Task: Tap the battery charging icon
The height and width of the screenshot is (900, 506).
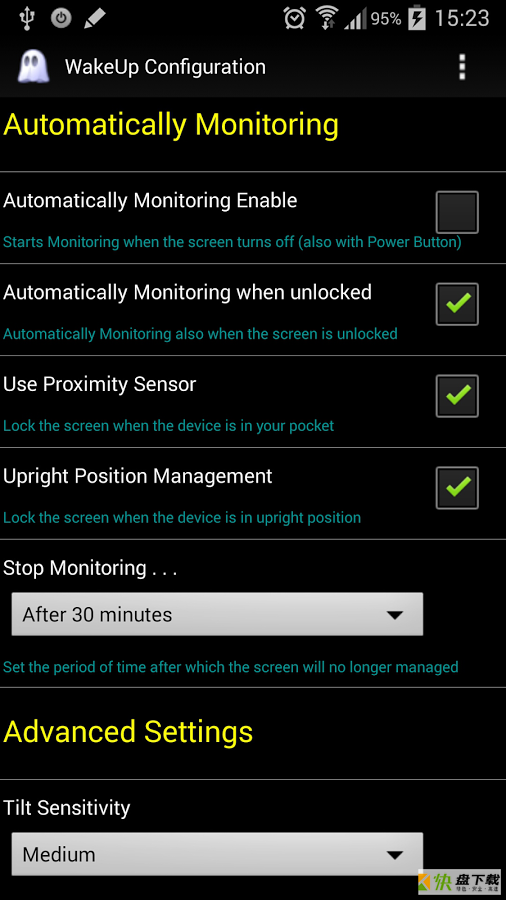Action: pyautogui.click(x=417, y=19)
